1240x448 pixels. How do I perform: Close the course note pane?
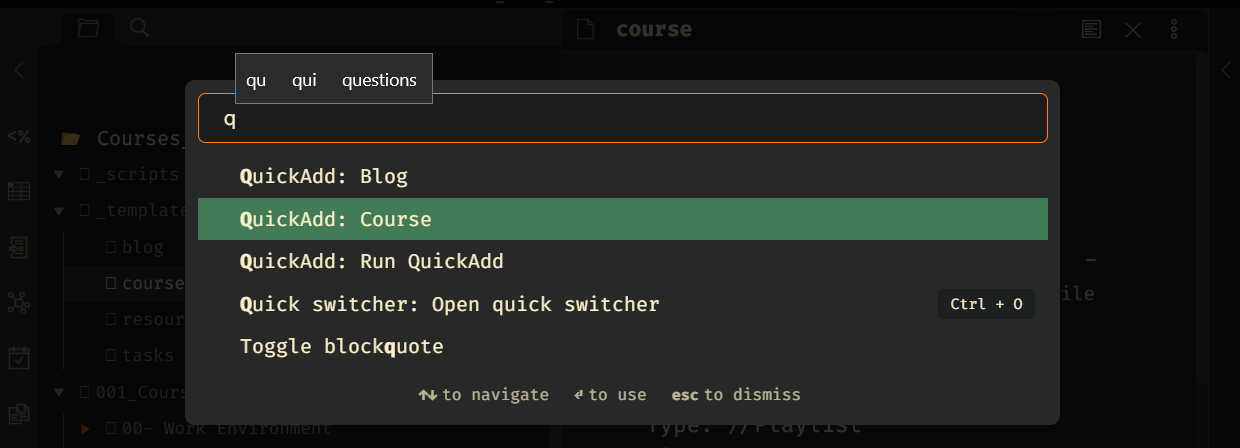pos(1133,30)
